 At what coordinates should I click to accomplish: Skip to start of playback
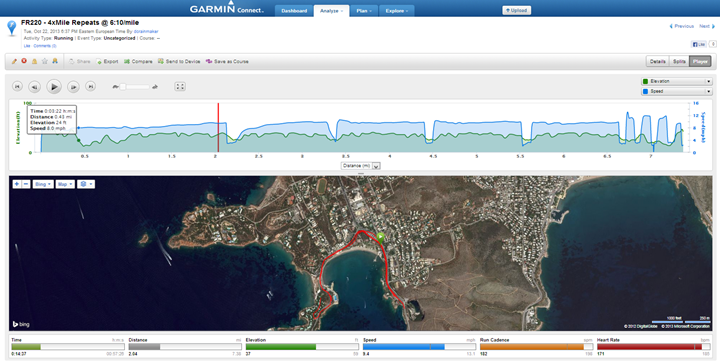[x=17, y=86]
